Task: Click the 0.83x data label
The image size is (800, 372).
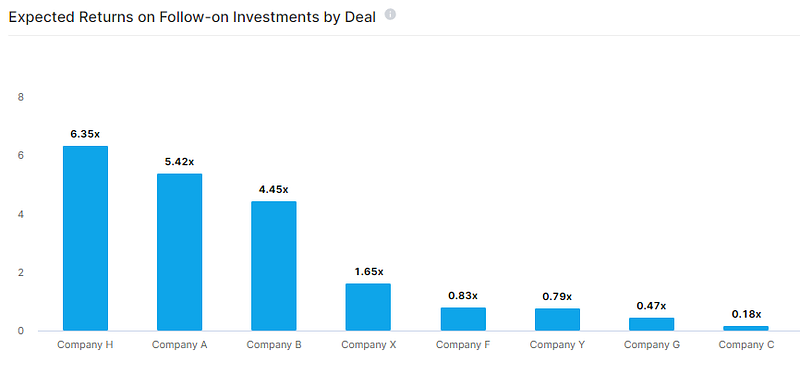Action: click(463, 295)
